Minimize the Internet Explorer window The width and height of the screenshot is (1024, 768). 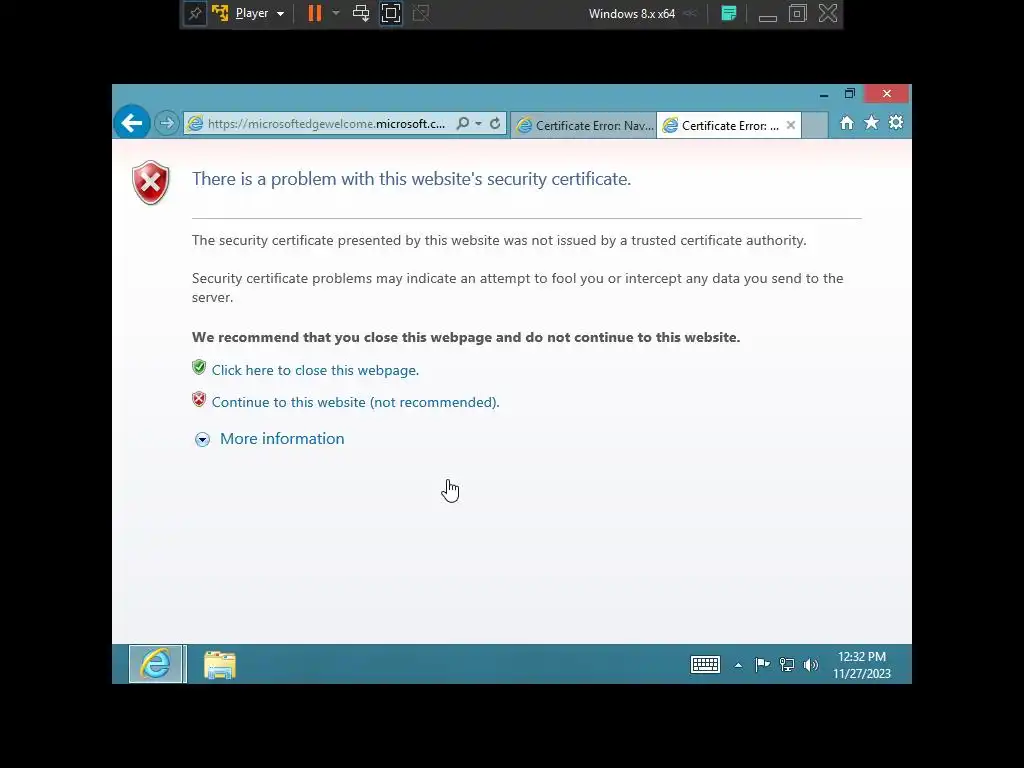824,94
